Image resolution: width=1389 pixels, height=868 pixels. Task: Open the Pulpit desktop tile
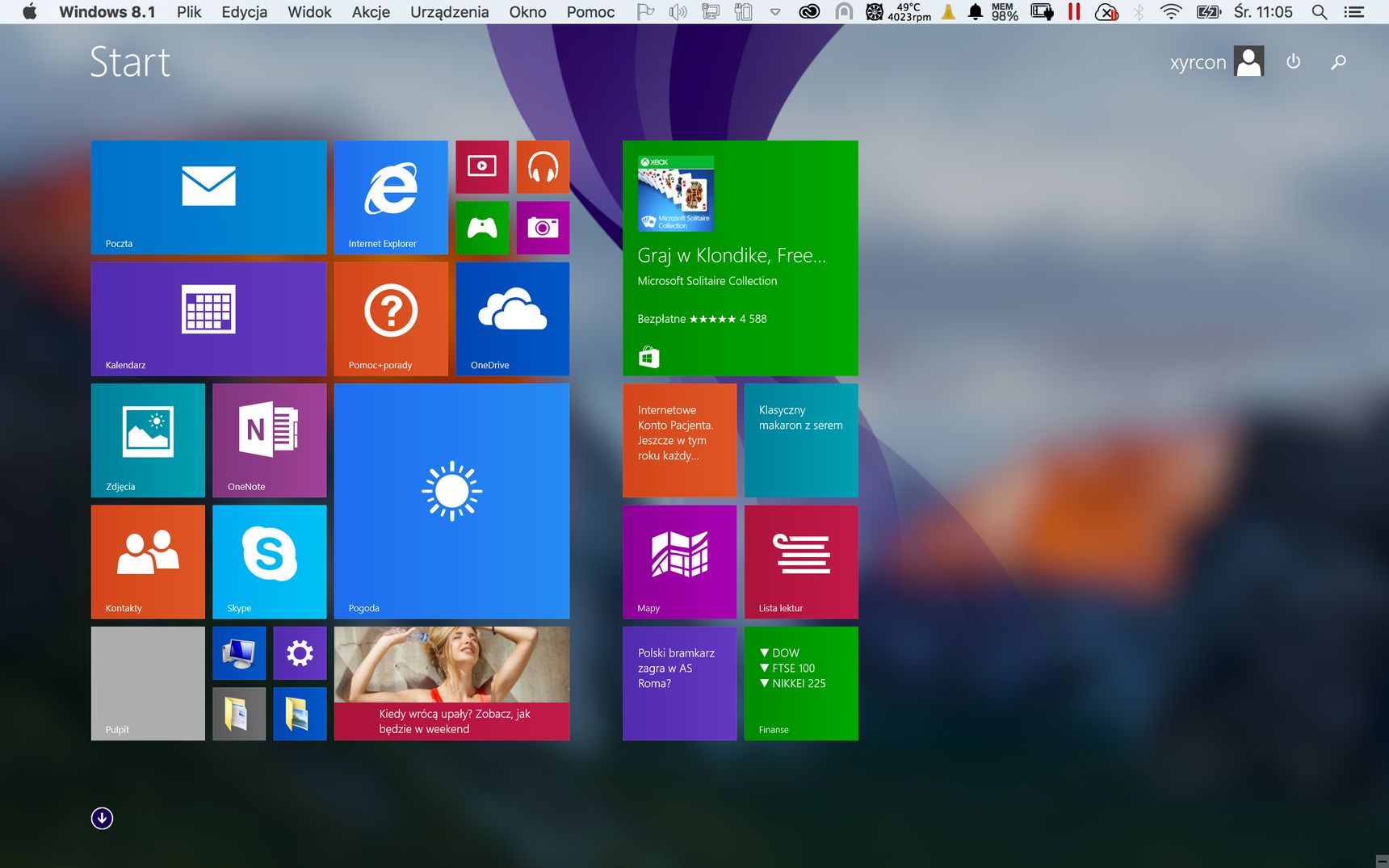click(148, 683)
